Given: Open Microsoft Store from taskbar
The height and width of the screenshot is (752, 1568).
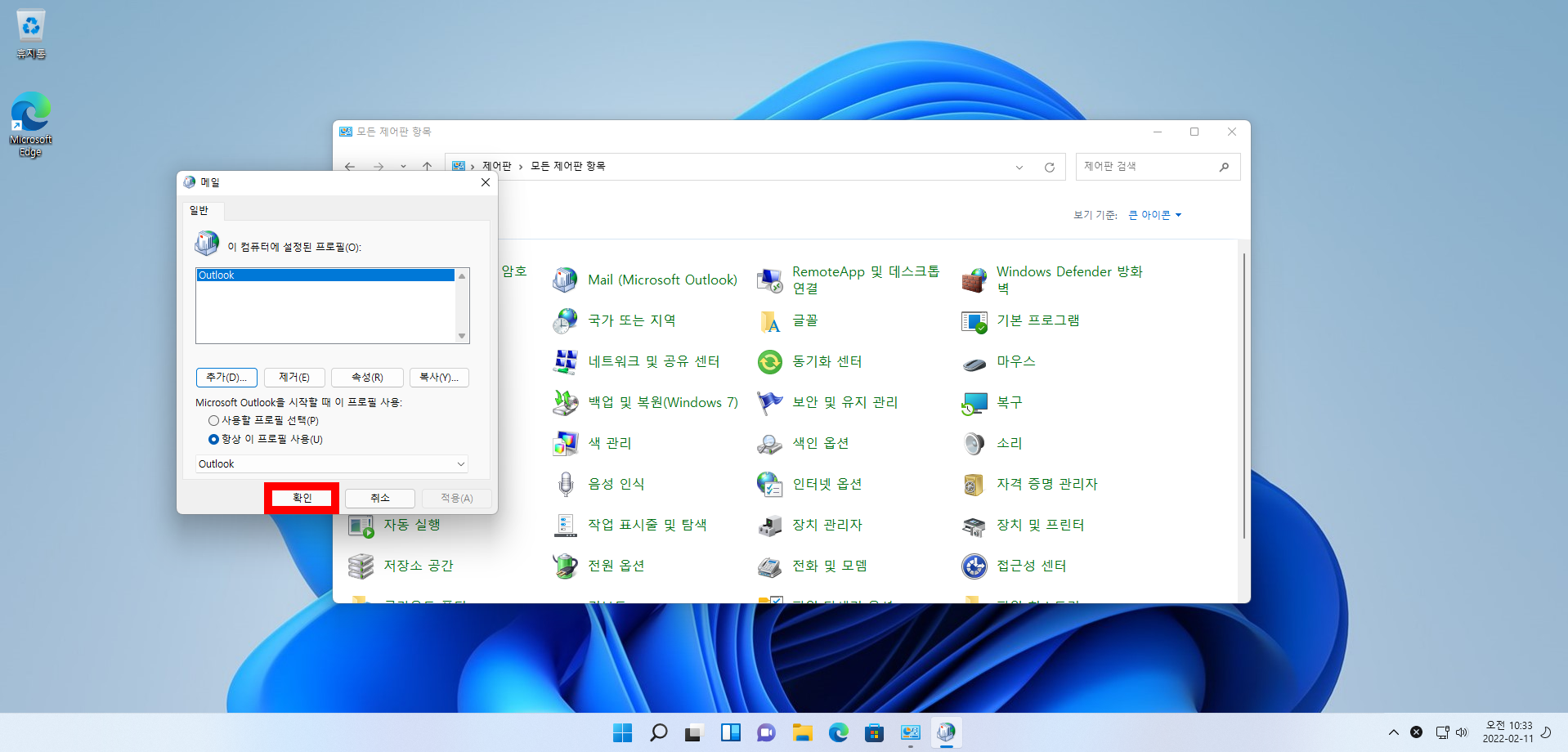Looking at the screenshot, I should [874, 732].
